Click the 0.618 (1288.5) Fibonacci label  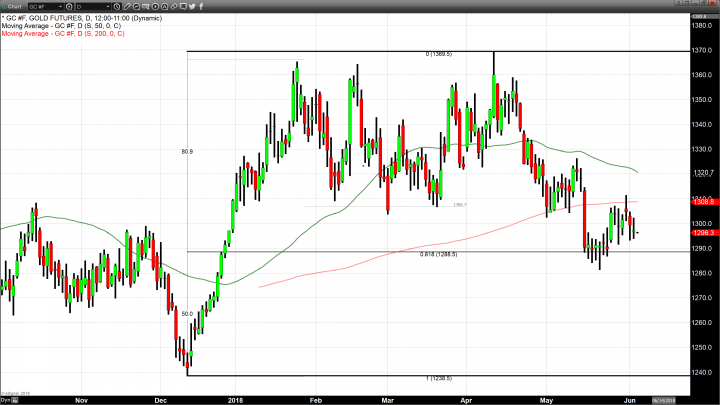tap(439, 254)
